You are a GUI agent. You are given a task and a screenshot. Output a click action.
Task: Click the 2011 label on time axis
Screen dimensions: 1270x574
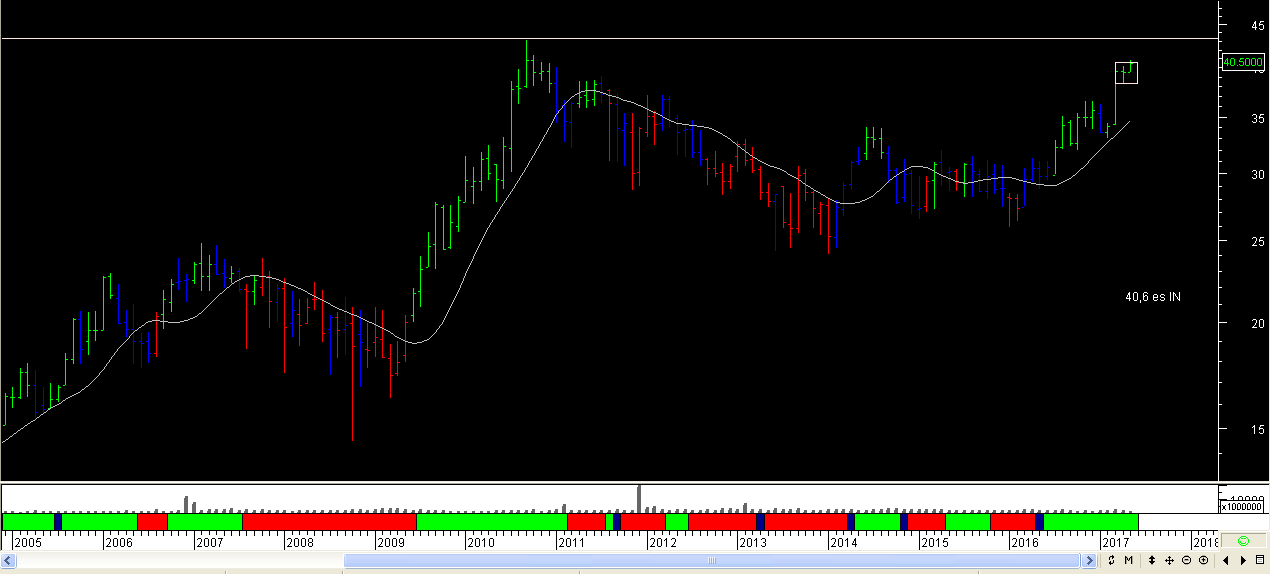coord(572,543)
